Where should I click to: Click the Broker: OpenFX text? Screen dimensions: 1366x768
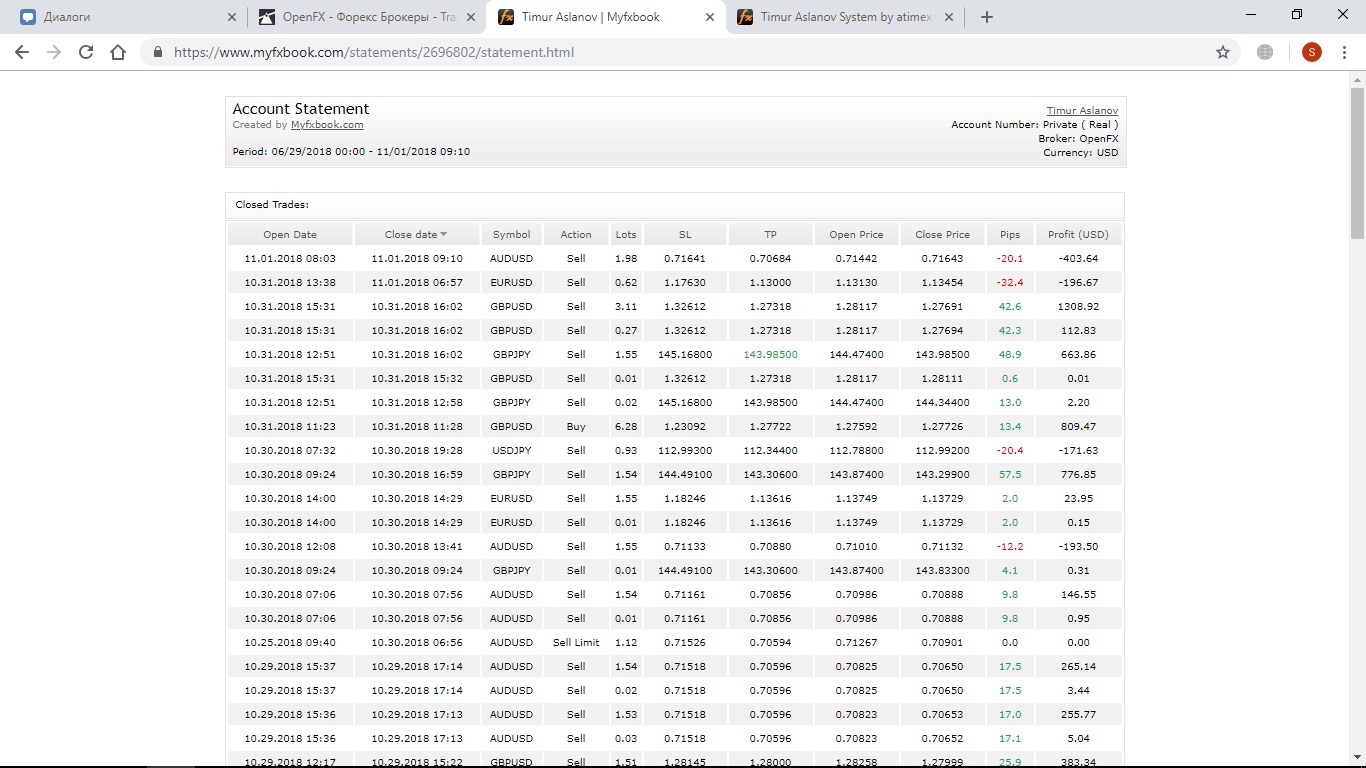pyautogui.click(x=1078, y=139)
